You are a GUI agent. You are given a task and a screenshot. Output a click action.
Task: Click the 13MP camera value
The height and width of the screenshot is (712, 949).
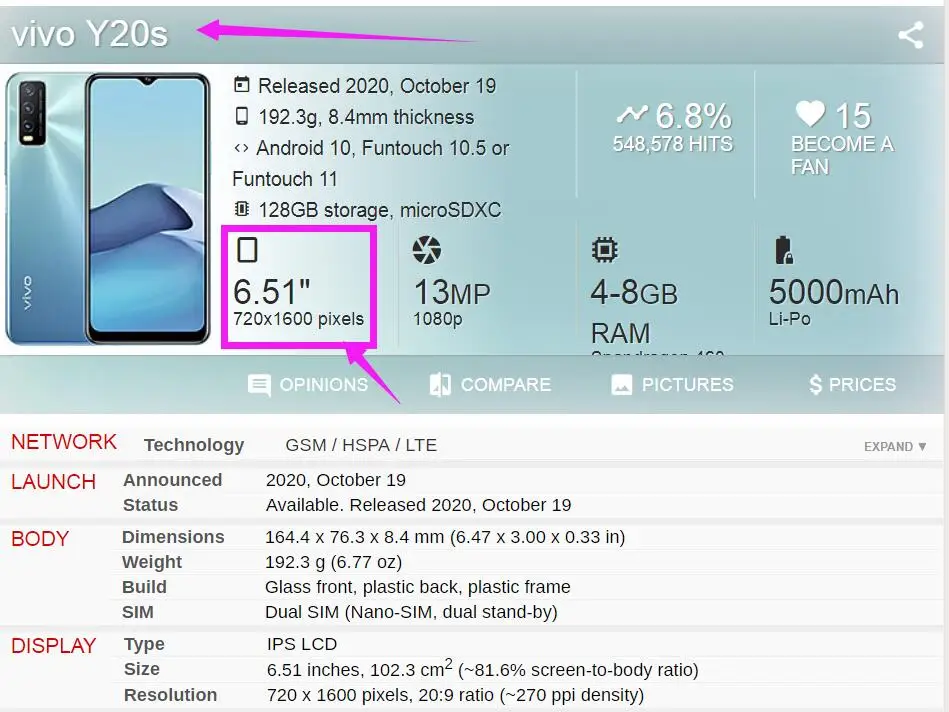(452, 292)
